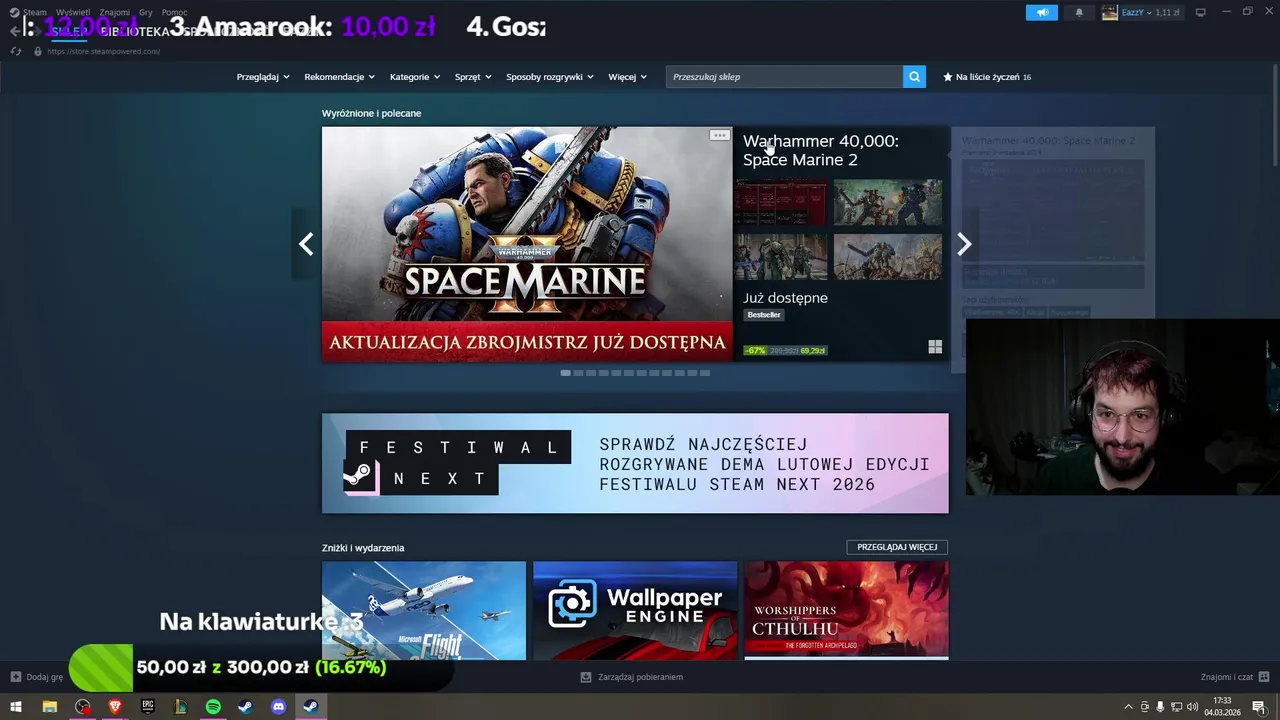Click the taskbar clock showing 17:33
The width and height of the screenshot is (1280, 720).
point(1222,707)
